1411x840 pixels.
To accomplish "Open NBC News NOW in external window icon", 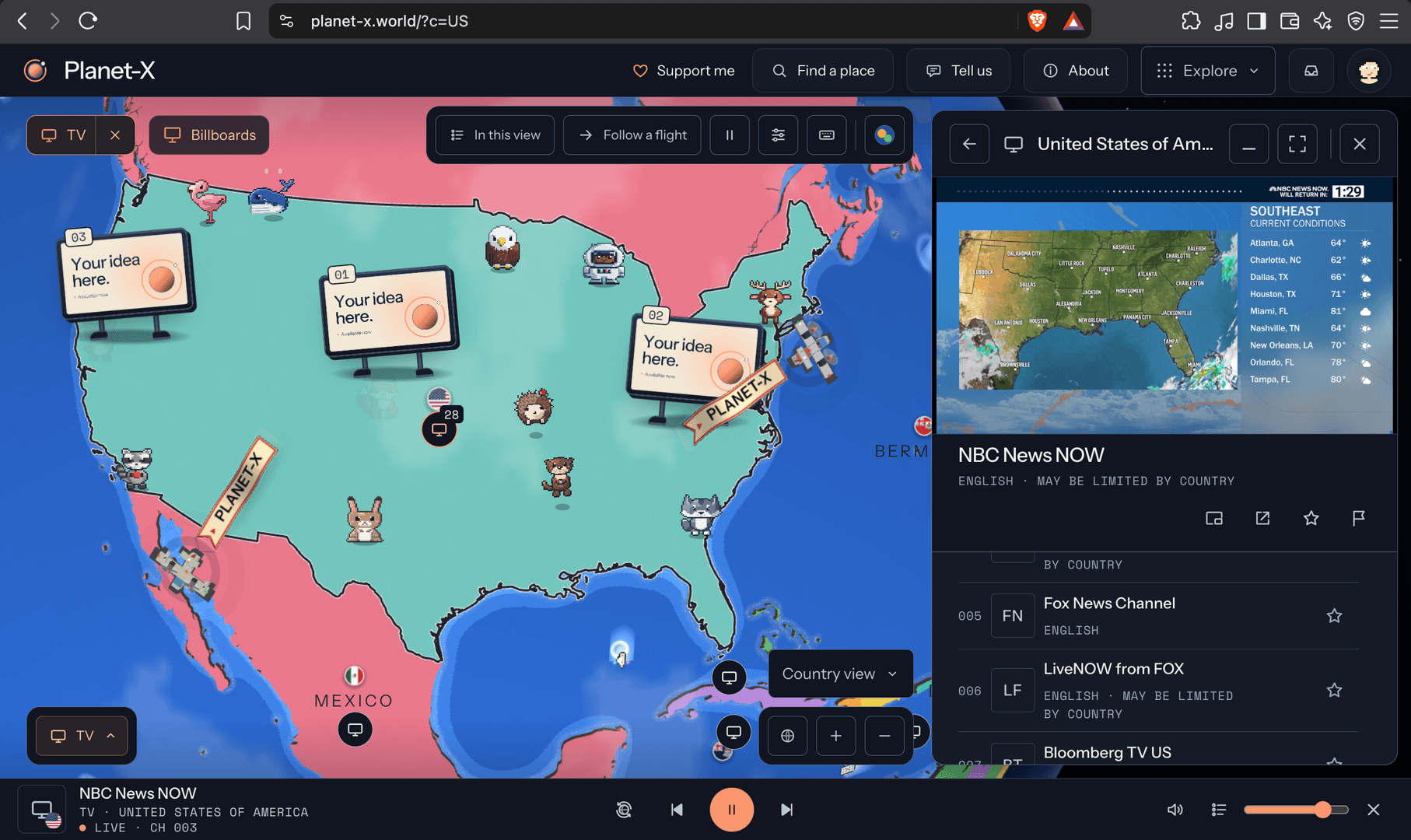I will coord(1262,518).
